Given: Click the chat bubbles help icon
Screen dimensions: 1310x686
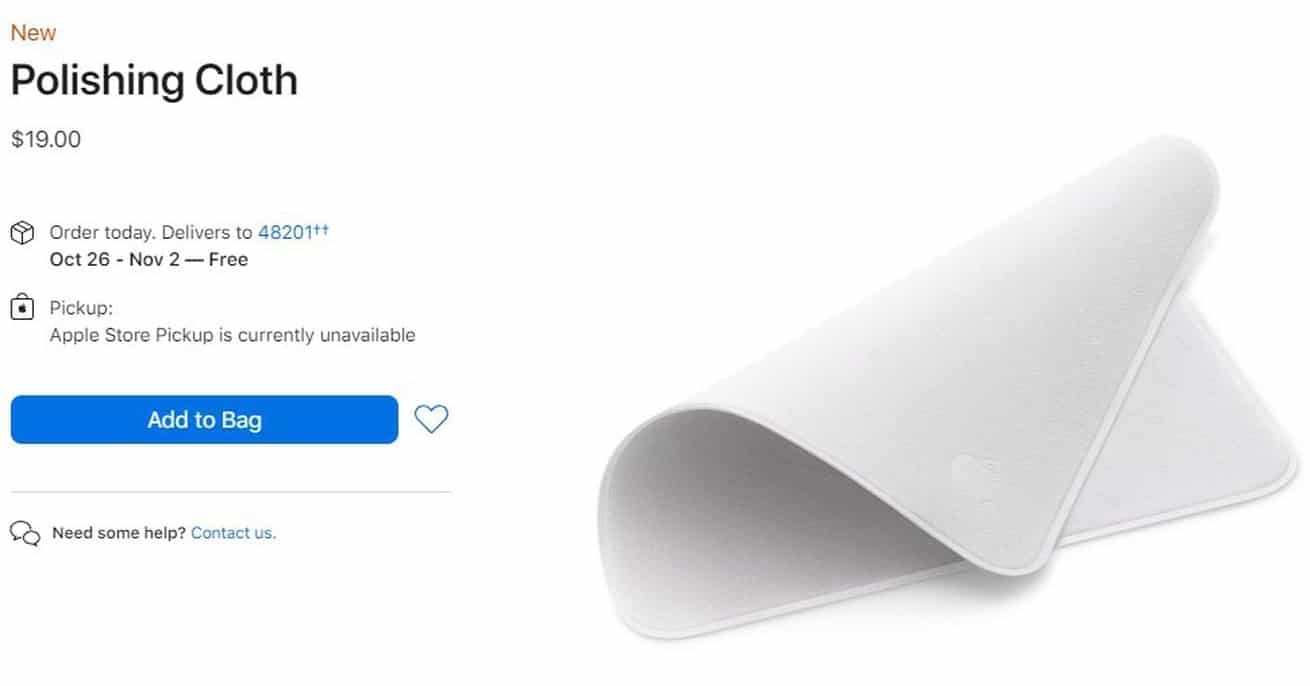Looking at the screenshot, I should point(25,533).
